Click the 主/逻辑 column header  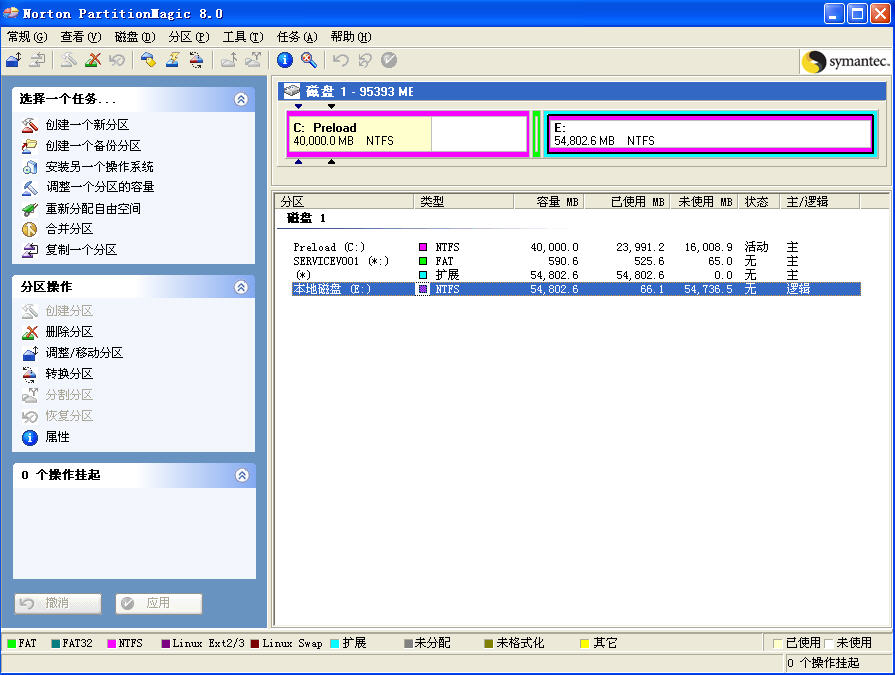(820, 201)
